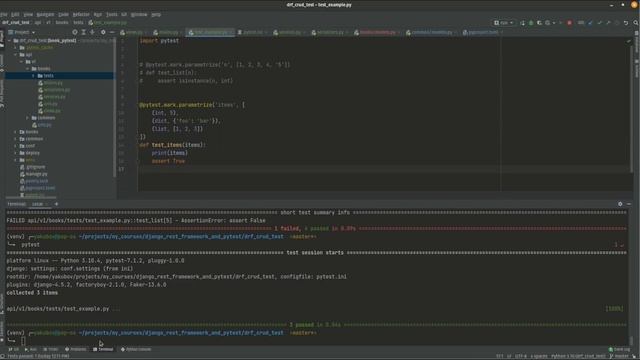Click the Git commit checkmark icon
Viewport: 640px width, 360px height.
pos(600,23)
